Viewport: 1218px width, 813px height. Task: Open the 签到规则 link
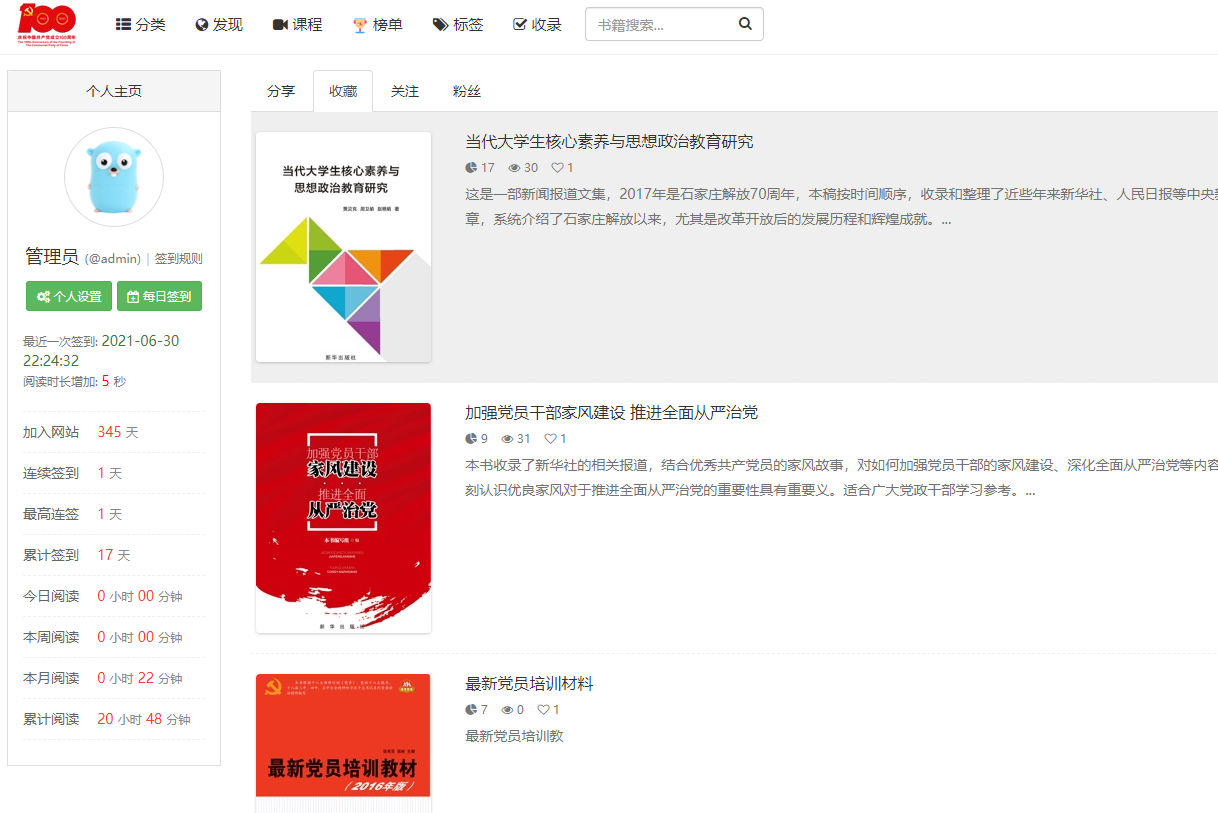coord(179,258)
